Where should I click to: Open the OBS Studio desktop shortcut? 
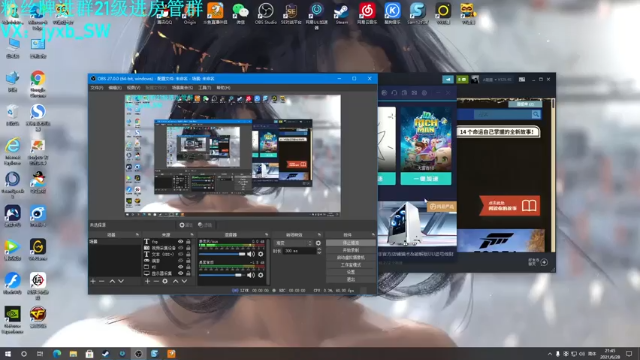pyautogui.click(x=266, y=13)
